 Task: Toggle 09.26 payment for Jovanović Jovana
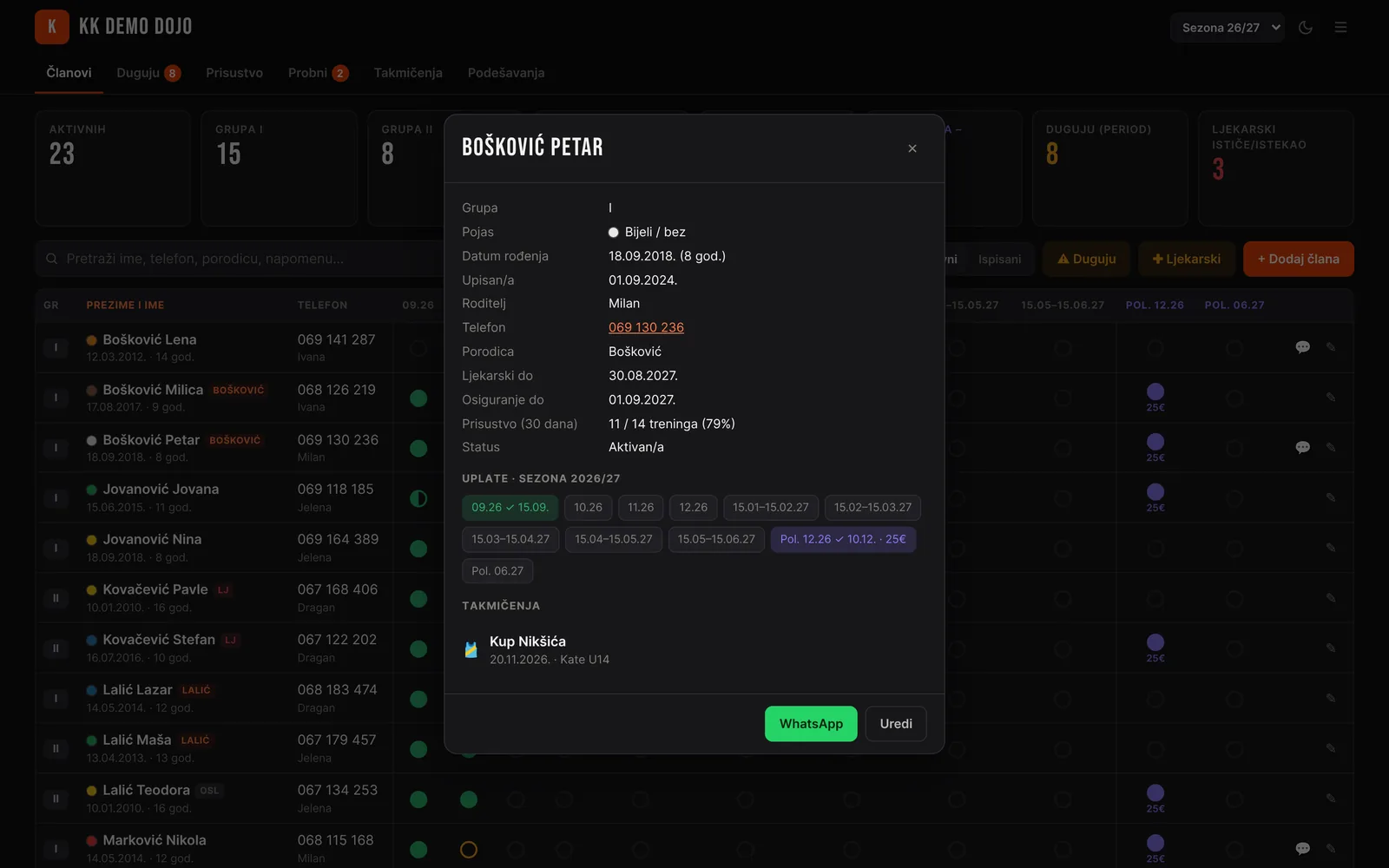click(x=418, y=499)
